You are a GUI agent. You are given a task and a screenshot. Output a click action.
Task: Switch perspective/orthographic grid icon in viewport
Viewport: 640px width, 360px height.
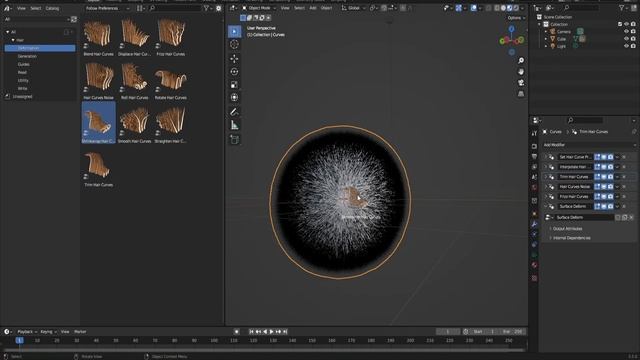click(521, 94)
